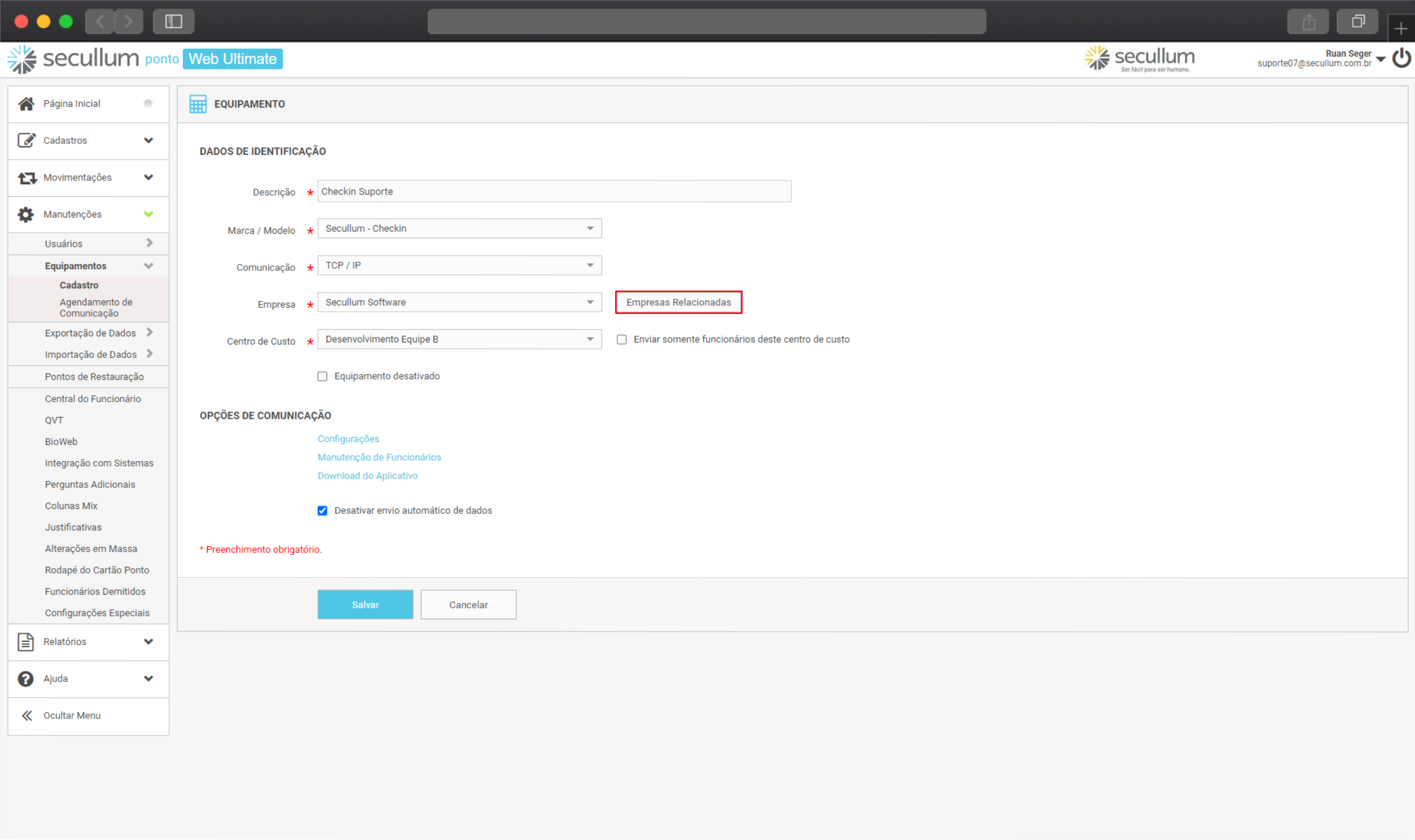The width and height of the screenshot is (1415, 840).
Task: Open the Marca / Modelo dropdown
Action: point(459,229)
